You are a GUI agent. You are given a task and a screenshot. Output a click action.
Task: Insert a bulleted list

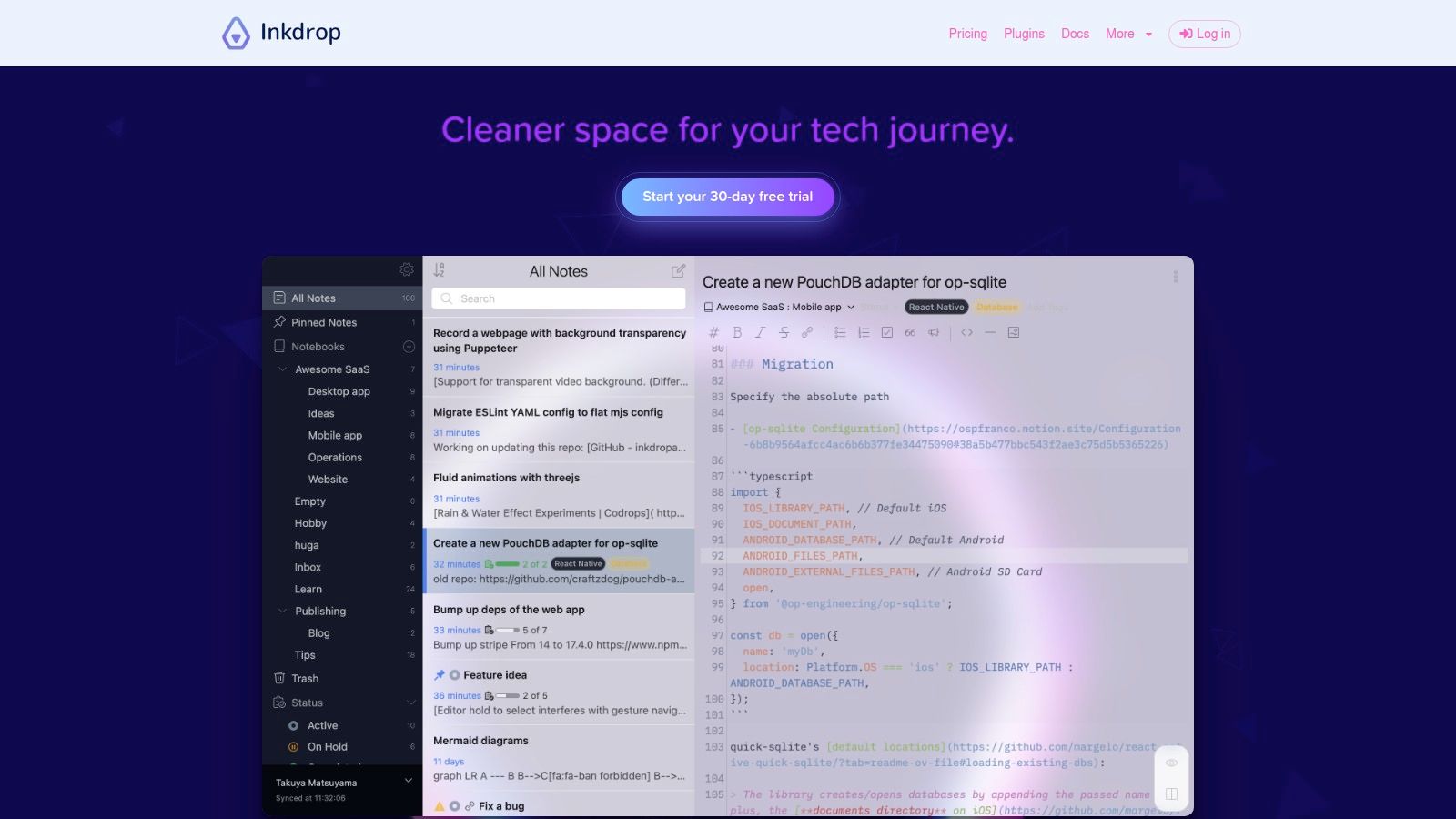coord(840,332)
